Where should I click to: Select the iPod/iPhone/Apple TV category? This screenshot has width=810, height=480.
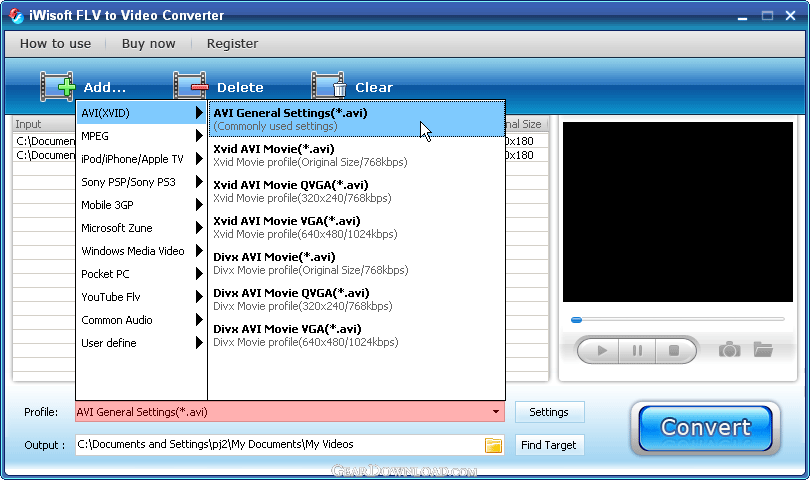pyautogui.click(x=142, y=159)
